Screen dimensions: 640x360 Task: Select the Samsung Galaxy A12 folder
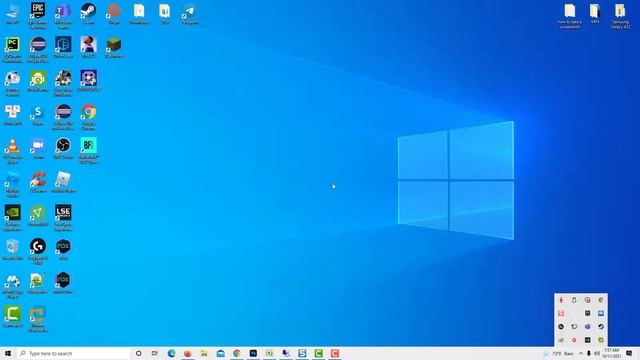620,16
